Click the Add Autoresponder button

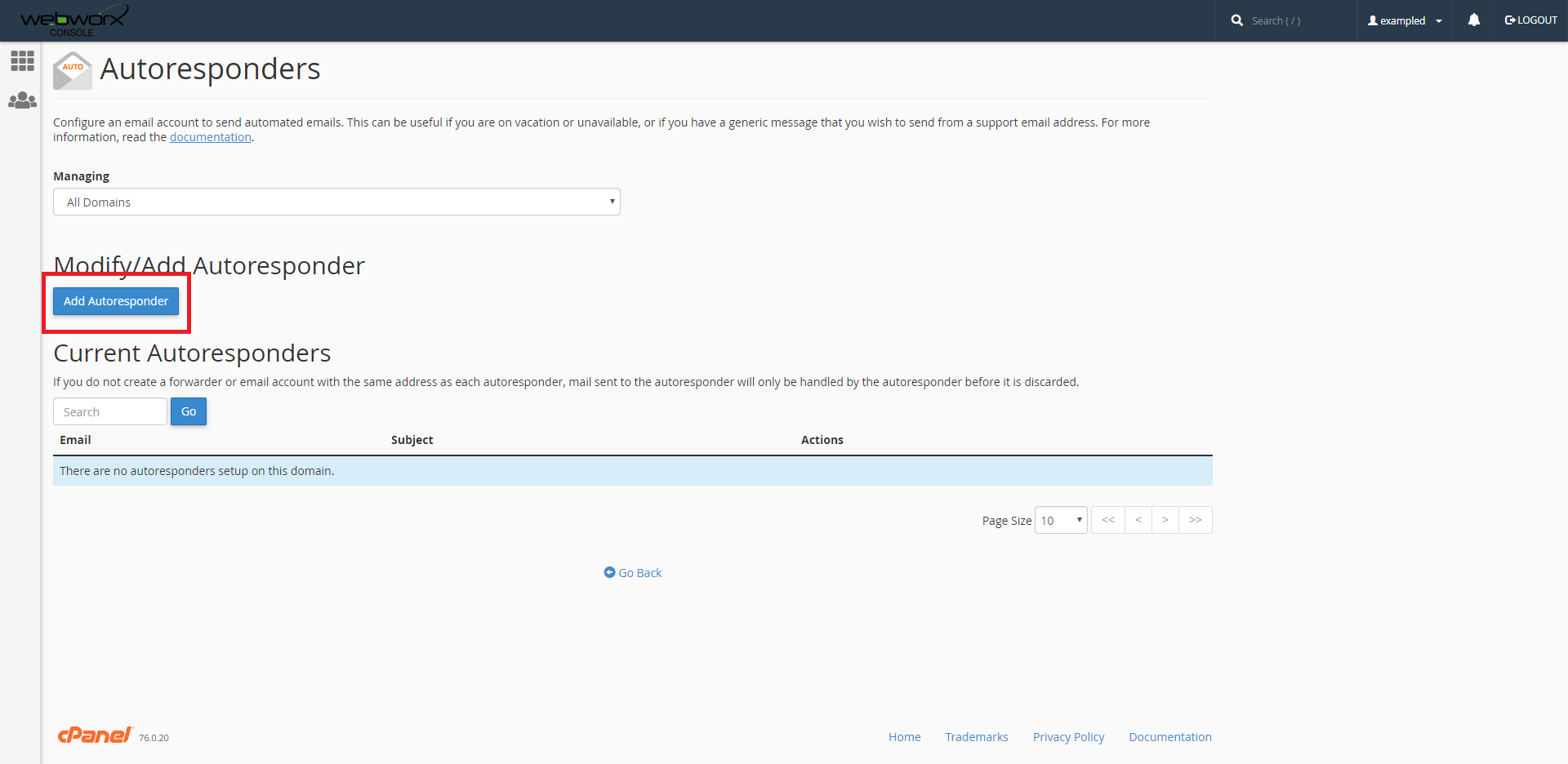point(116,301)
